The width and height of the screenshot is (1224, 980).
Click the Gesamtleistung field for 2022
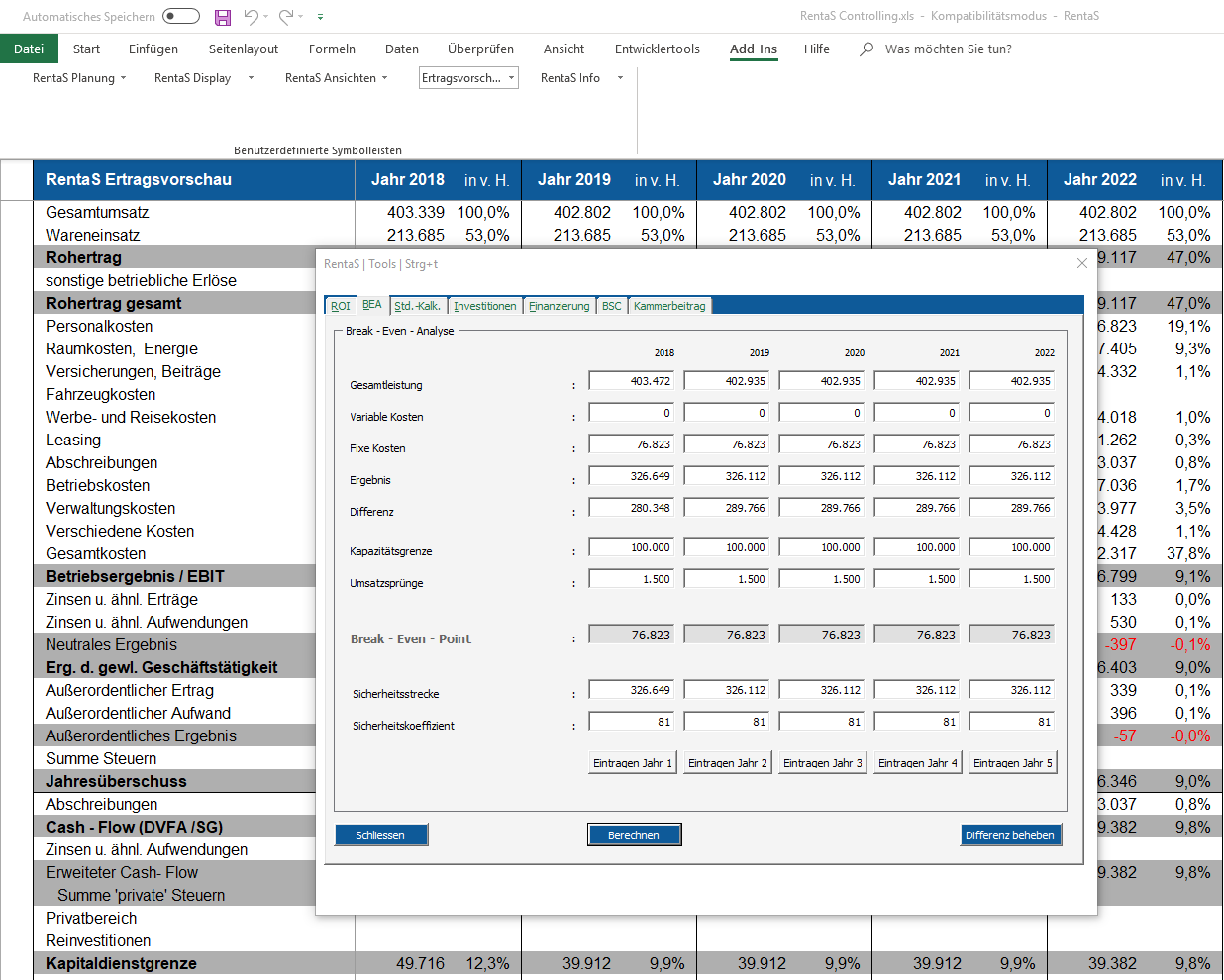pos(1012,381)
